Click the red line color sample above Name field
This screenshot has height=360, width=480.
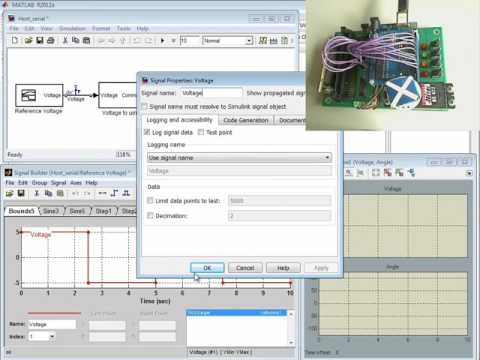(x=54, y=313)
